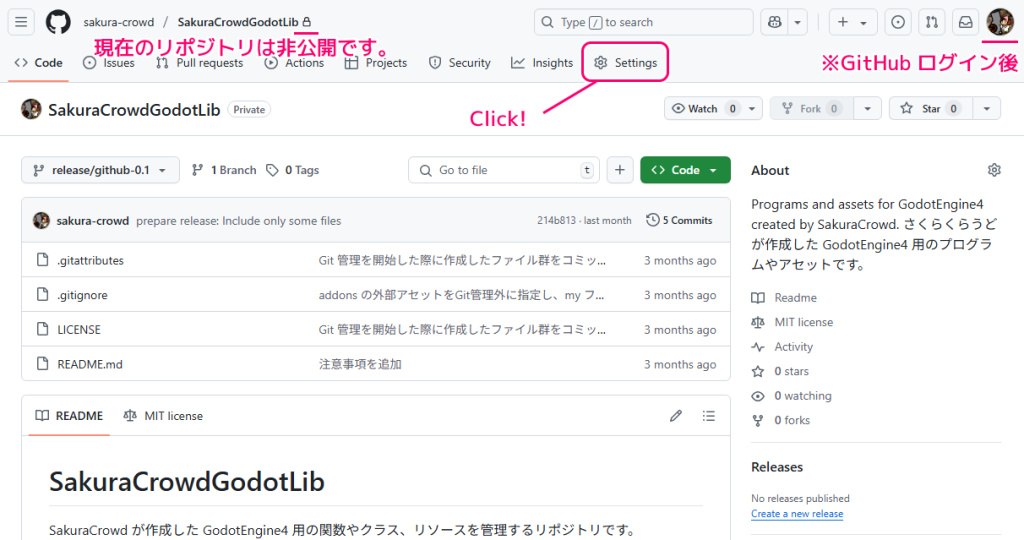The width and height of the screenshot is (1024, 540).
Task: Open the notifications inbox icon
Action: click(x=964, y=22)
